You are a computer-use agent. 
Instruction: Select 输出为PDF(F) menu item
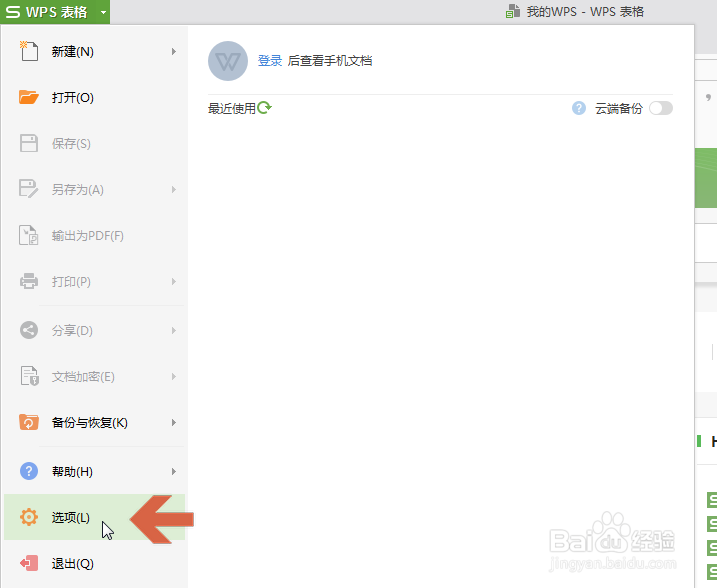(x=95, y=235)
